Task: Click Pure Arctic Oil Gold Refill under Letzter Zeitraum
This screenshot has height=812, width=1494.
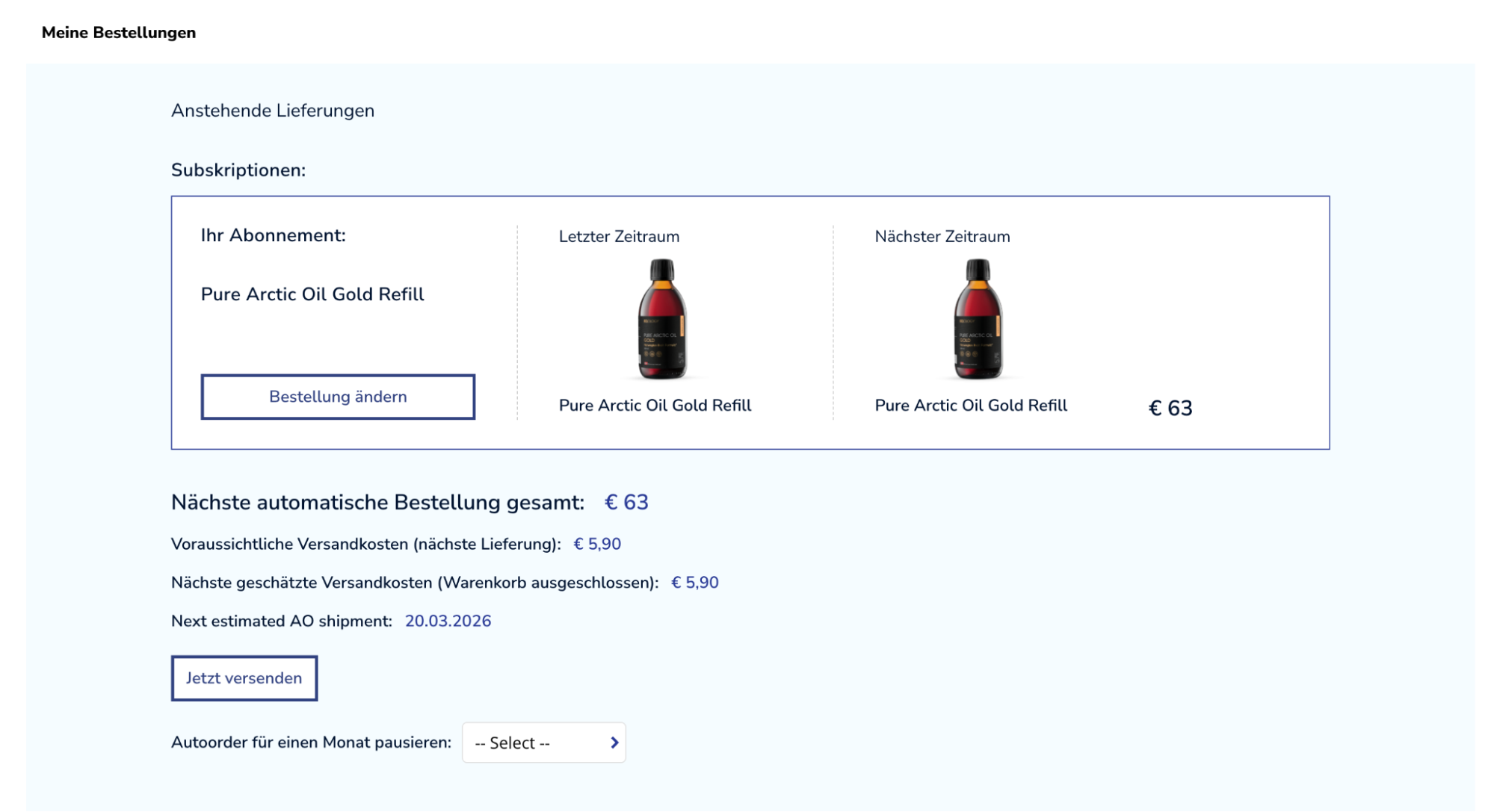Action: coord(655,406)
